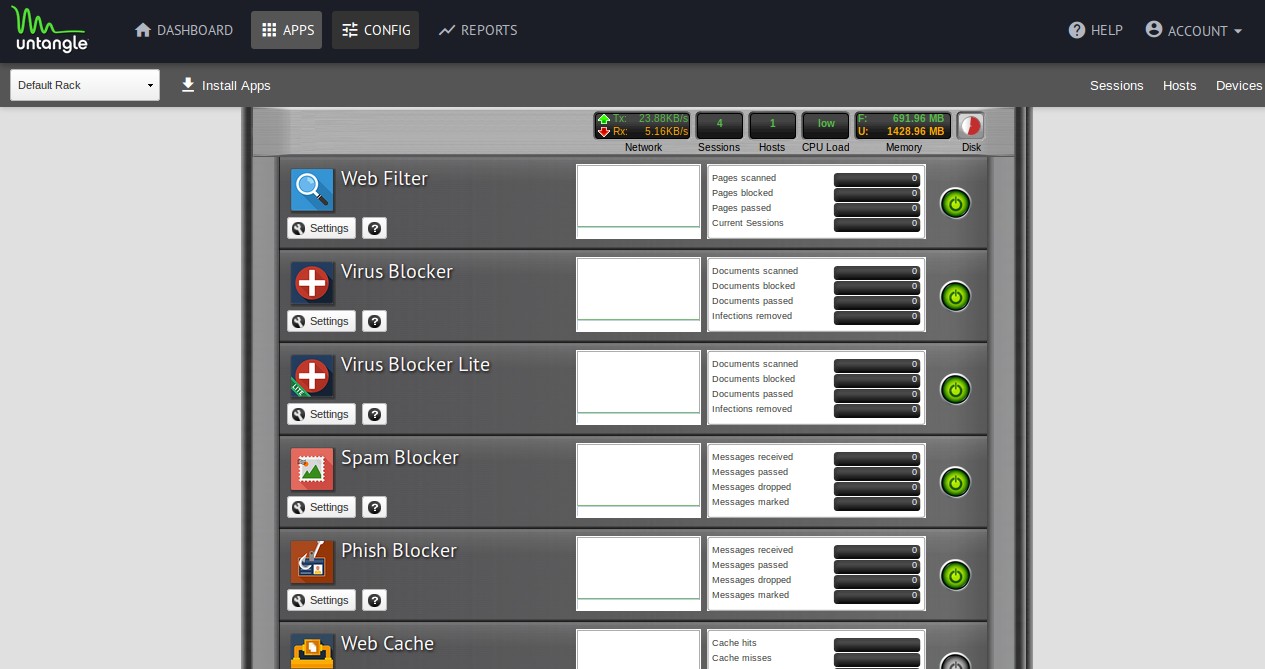Viewport: 1265px width, 669px height.
Task: Click Web Filter "Current Sessions" label
Action: tap(748, 223)
